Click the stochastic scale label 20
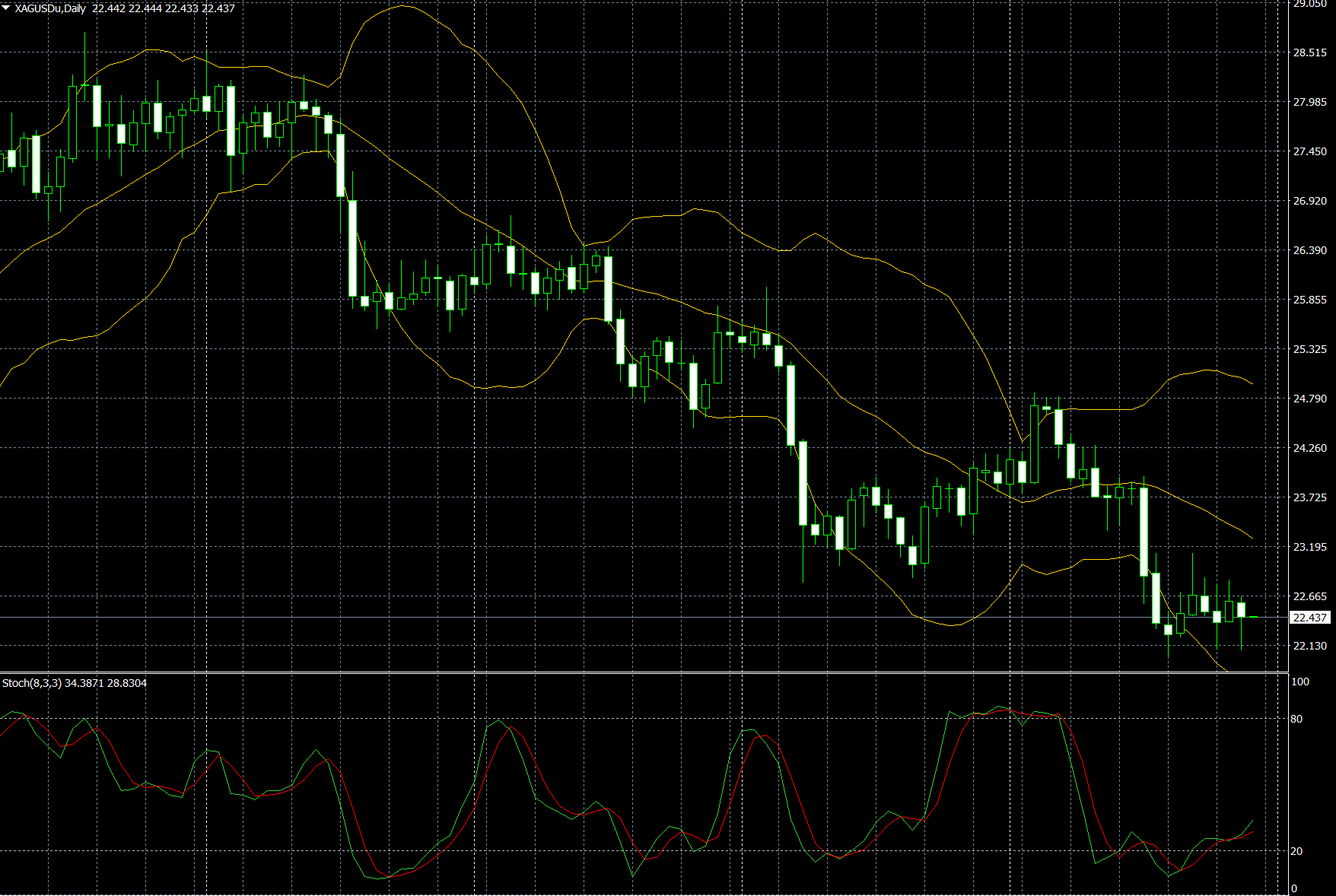 (1296, 851)
